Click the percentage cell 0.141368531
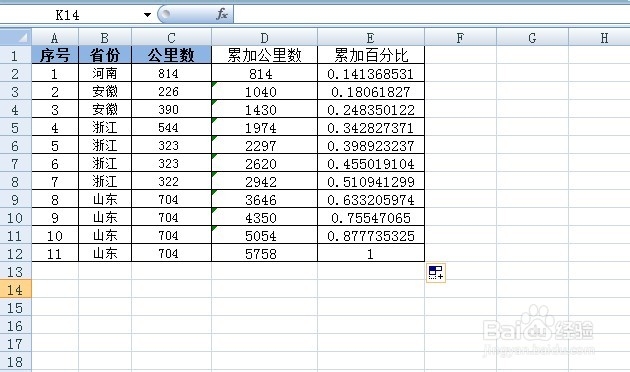 click(371, 73)
